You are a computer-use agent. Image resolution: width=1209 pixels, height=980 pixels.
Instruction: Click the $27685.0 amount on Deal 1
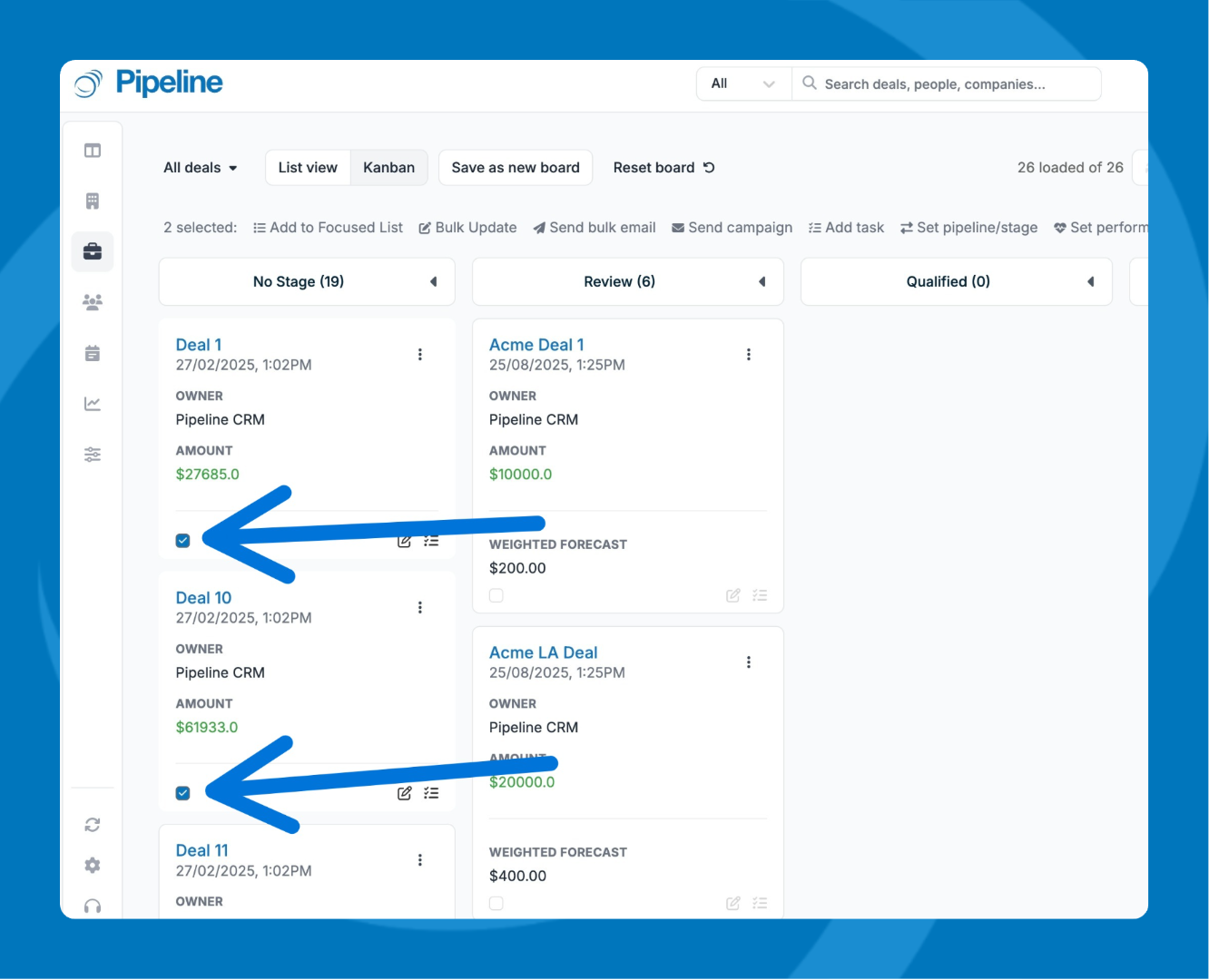pyautogui.click(x=208, y=475)
